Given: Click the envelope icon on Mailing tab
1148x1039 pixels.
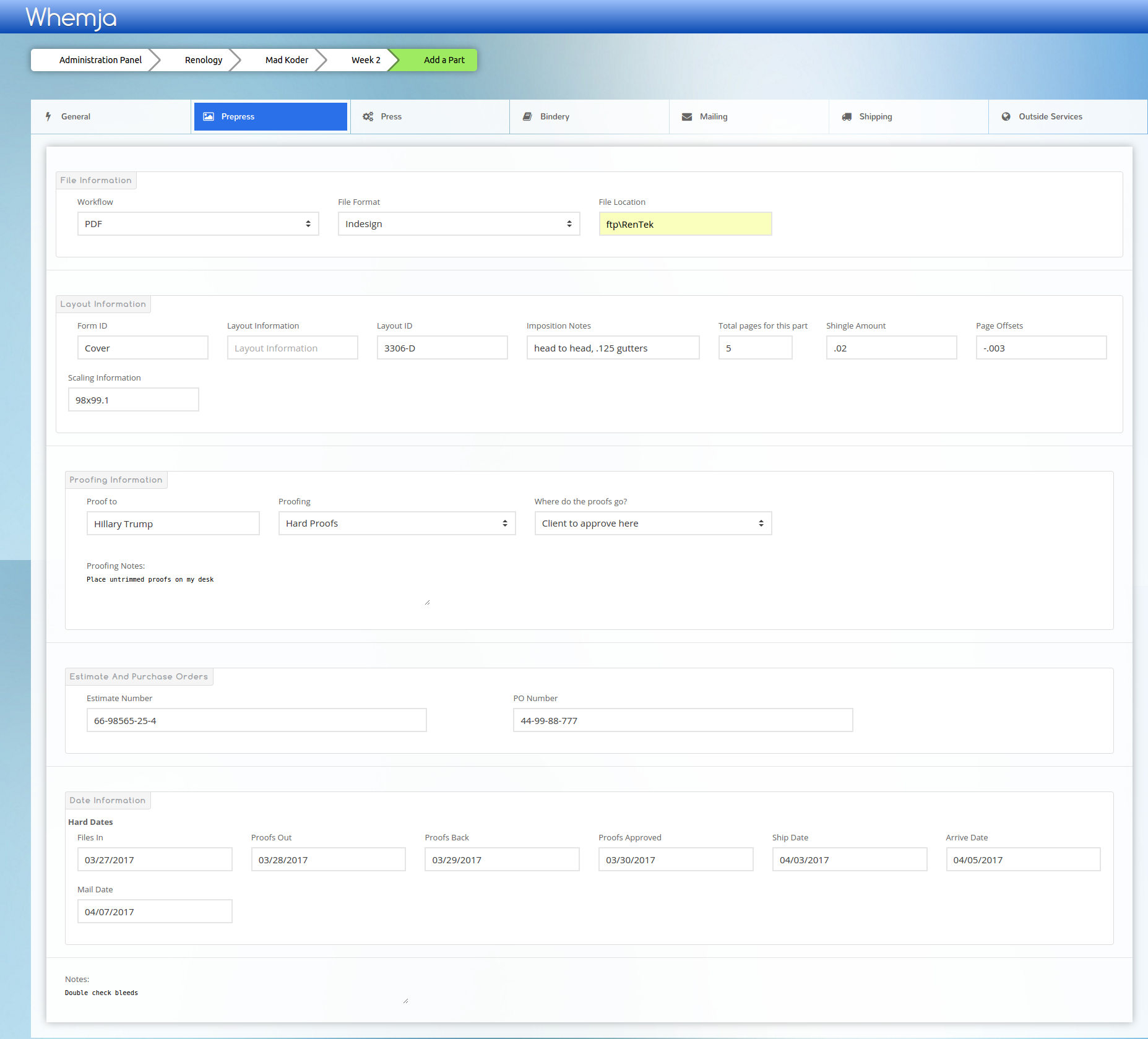Looking at the screenshot, I should tap(687, 116).
